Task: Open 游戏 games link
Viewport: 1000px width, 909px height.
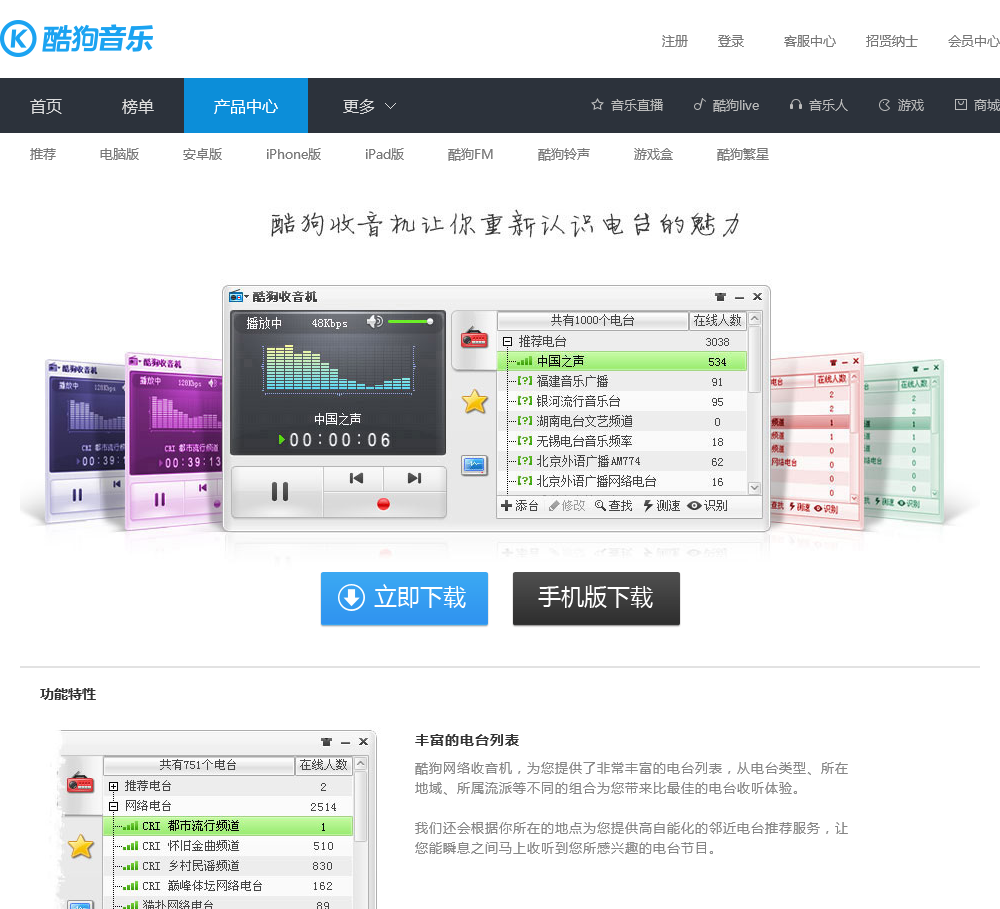Action: pyautogui.click(x=901, y=105)
